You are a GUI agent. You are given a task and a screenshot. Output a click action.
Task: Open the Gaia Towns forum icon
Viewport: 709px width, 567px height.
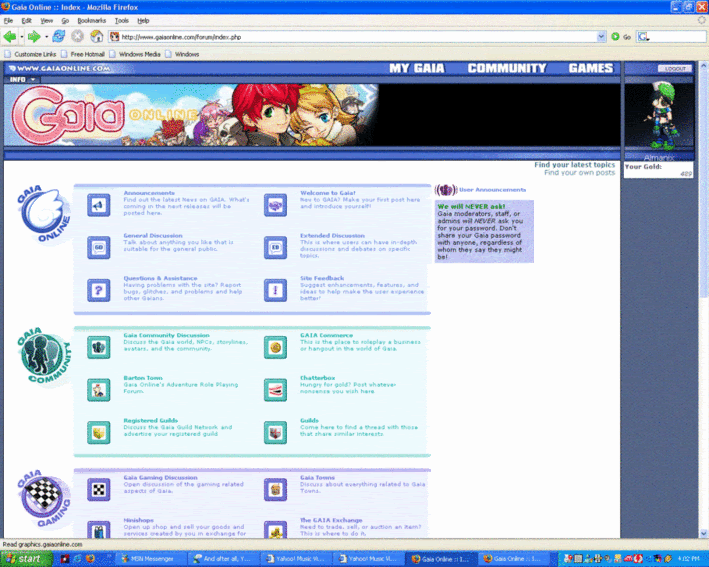click(x=275, y=490)
